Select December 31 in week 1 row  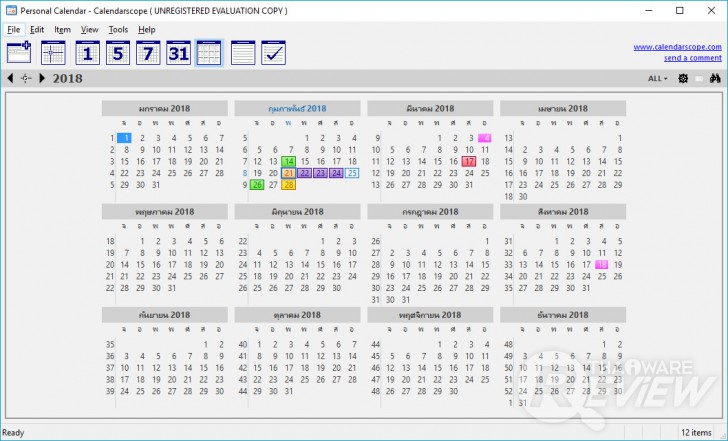523,403
